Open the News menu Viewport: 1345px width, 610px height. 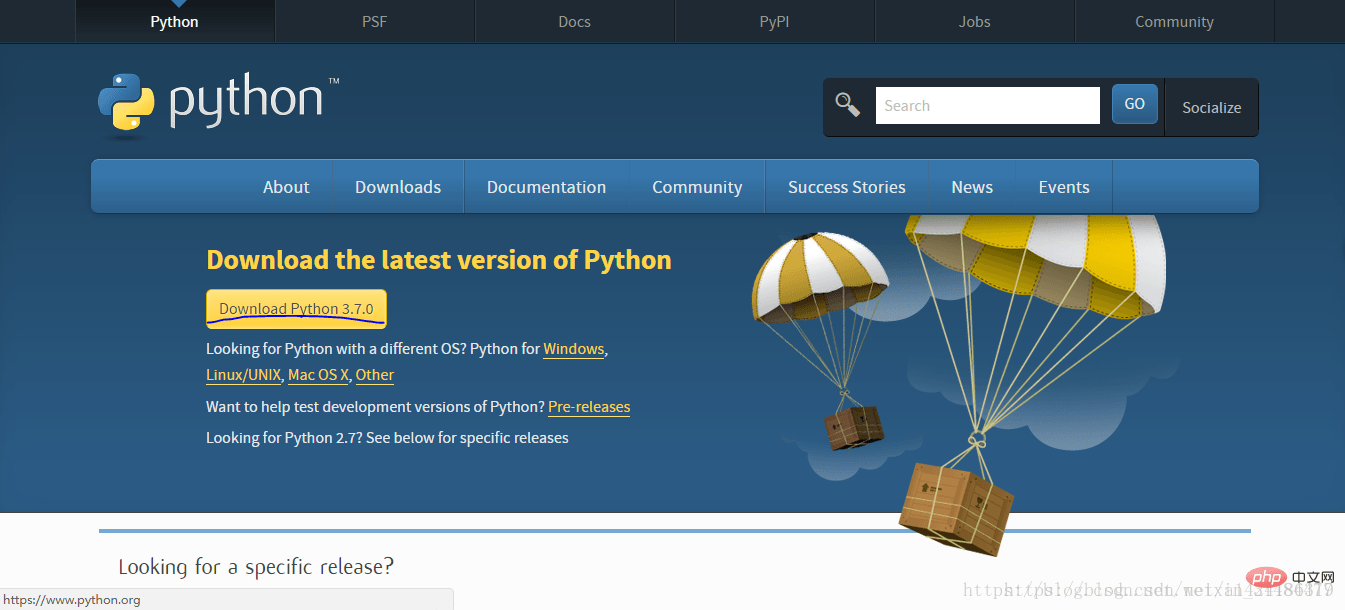click(x=972, y=187)
